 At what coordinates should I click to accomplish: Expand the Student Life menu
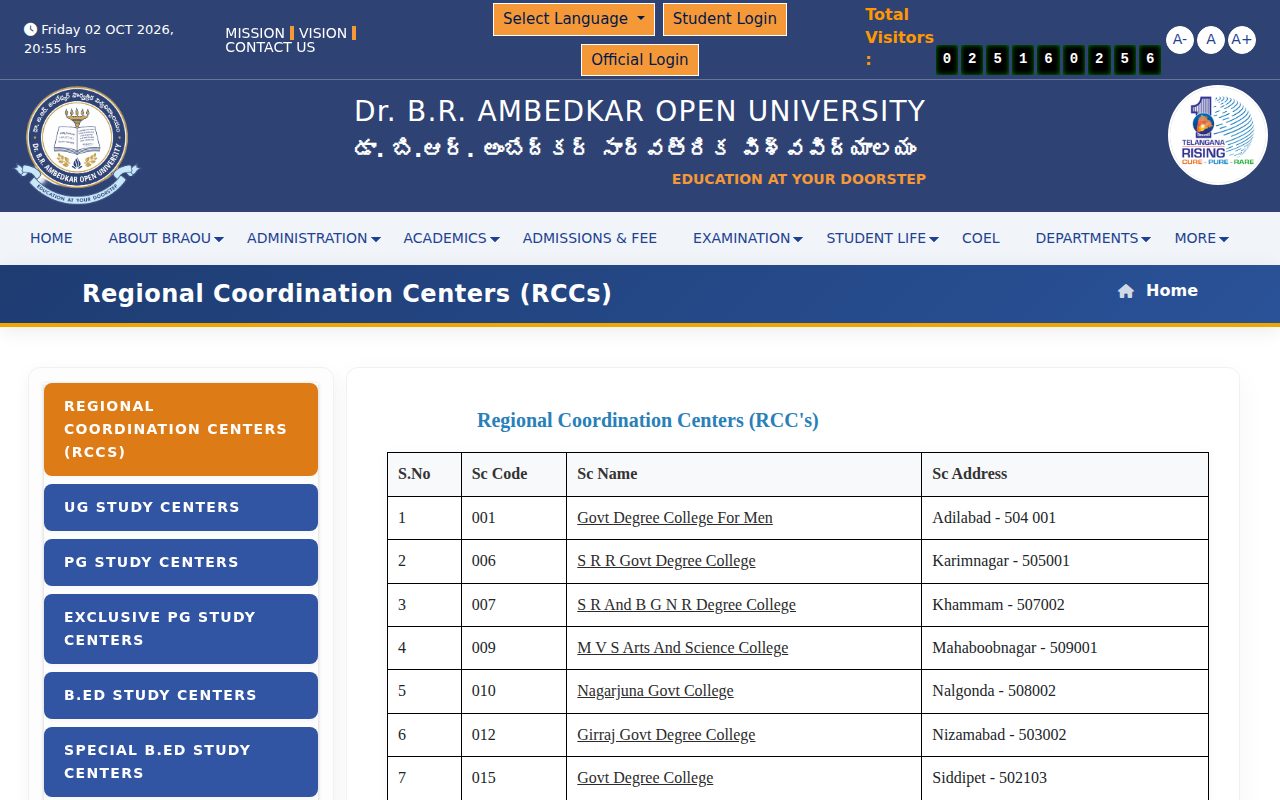[x=883, y=238]
